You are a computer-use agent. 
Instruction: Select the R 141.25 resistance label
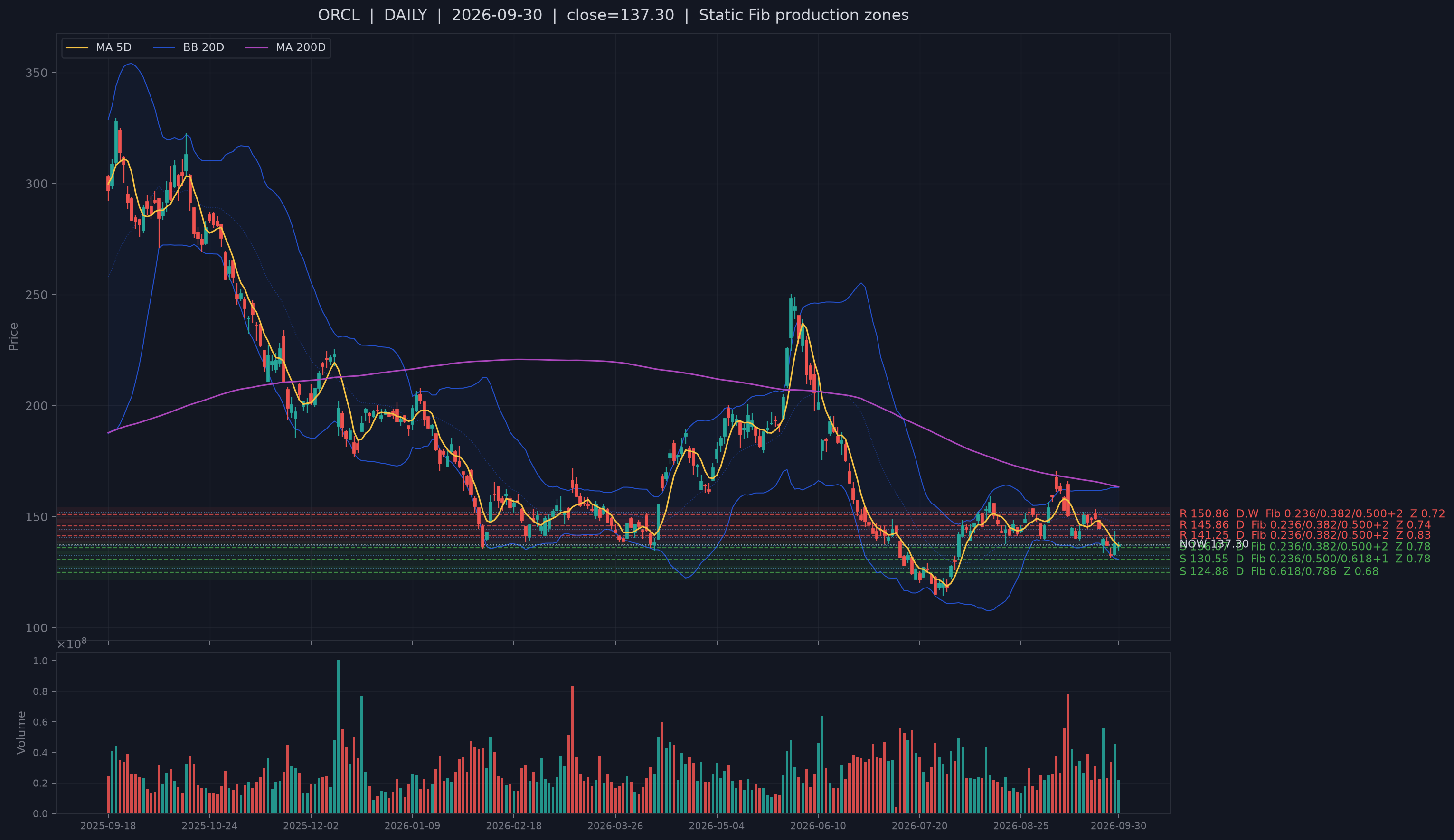tap(1305, 535)
